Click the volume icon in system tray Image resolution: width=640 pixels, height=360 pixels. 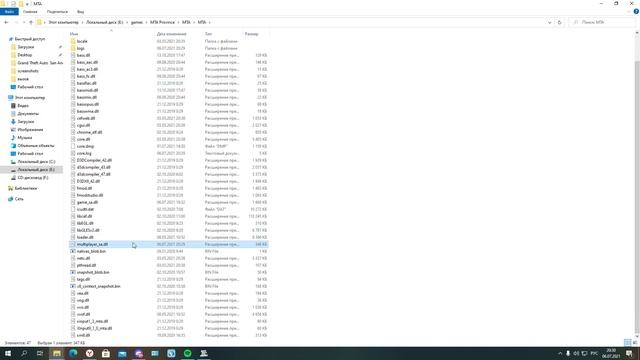[x=576, y=353]
